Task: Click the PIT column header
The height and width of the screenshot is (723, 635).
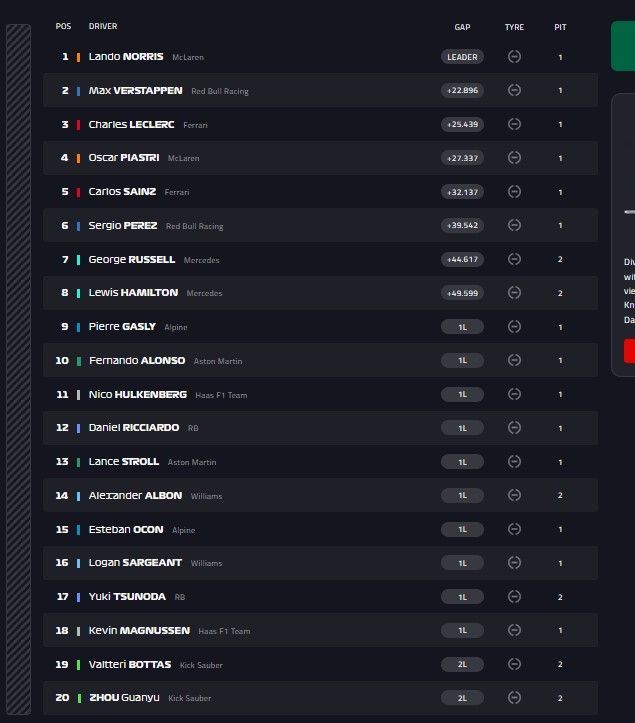Action: (x=560, y=27)
